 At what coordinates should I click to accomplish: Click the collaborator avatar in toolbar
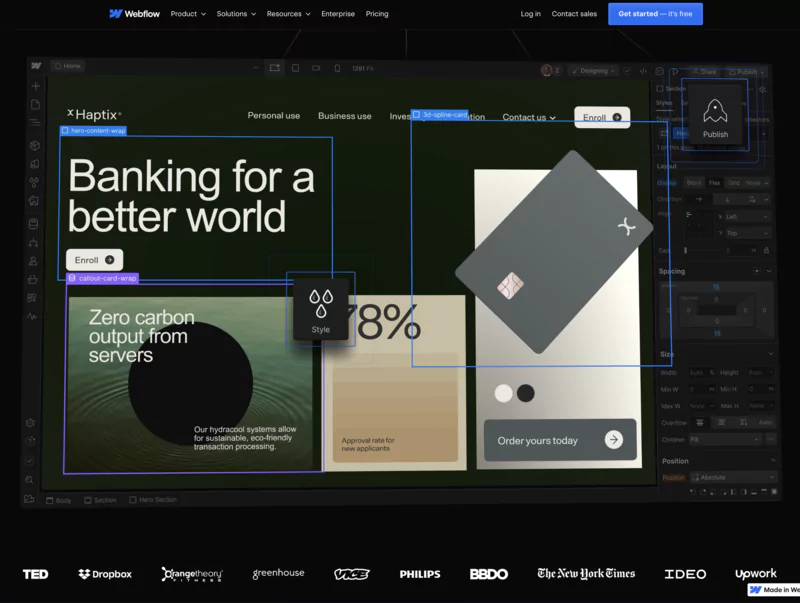coord(546,70)
